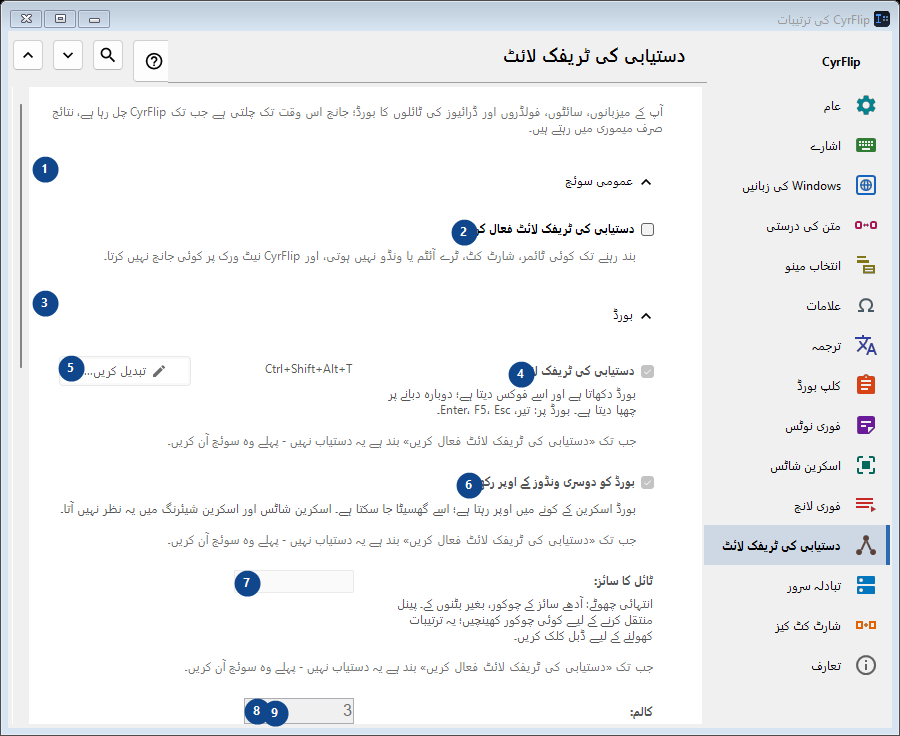Click the فوری لانچ icon
This screenshot has width=900, height=736.
tap(866, 505)
